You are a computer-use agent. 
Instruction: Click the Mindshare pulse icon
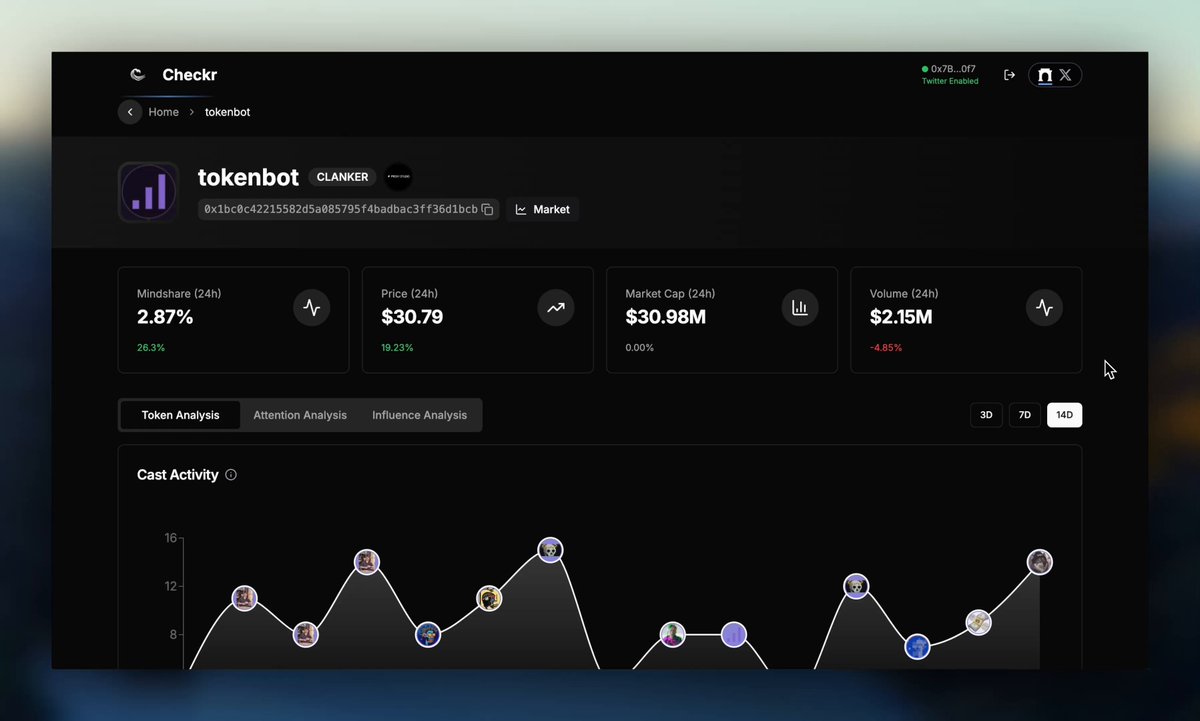[312, 308]
